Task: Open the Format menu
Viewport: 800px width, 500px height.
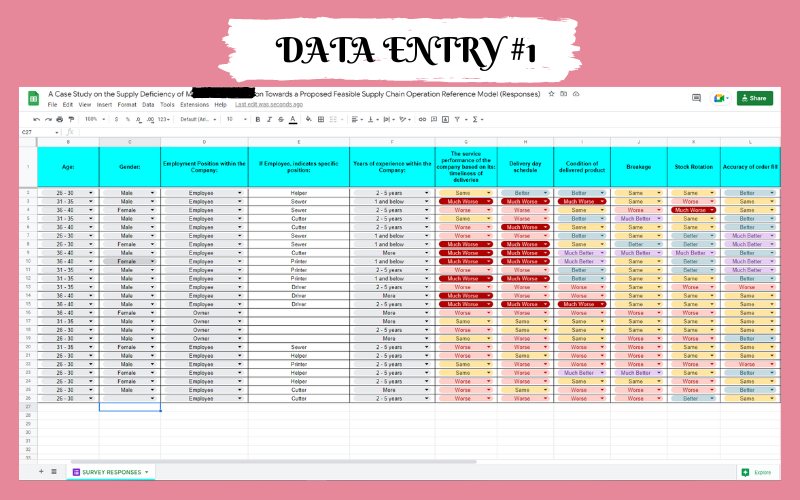Action: 127,105
